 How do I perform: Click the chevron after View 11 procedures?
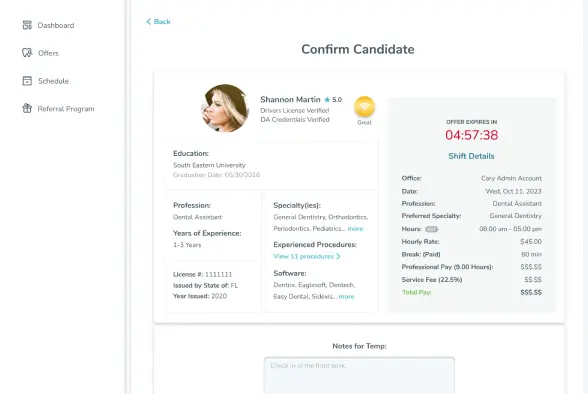coord(338,256)
